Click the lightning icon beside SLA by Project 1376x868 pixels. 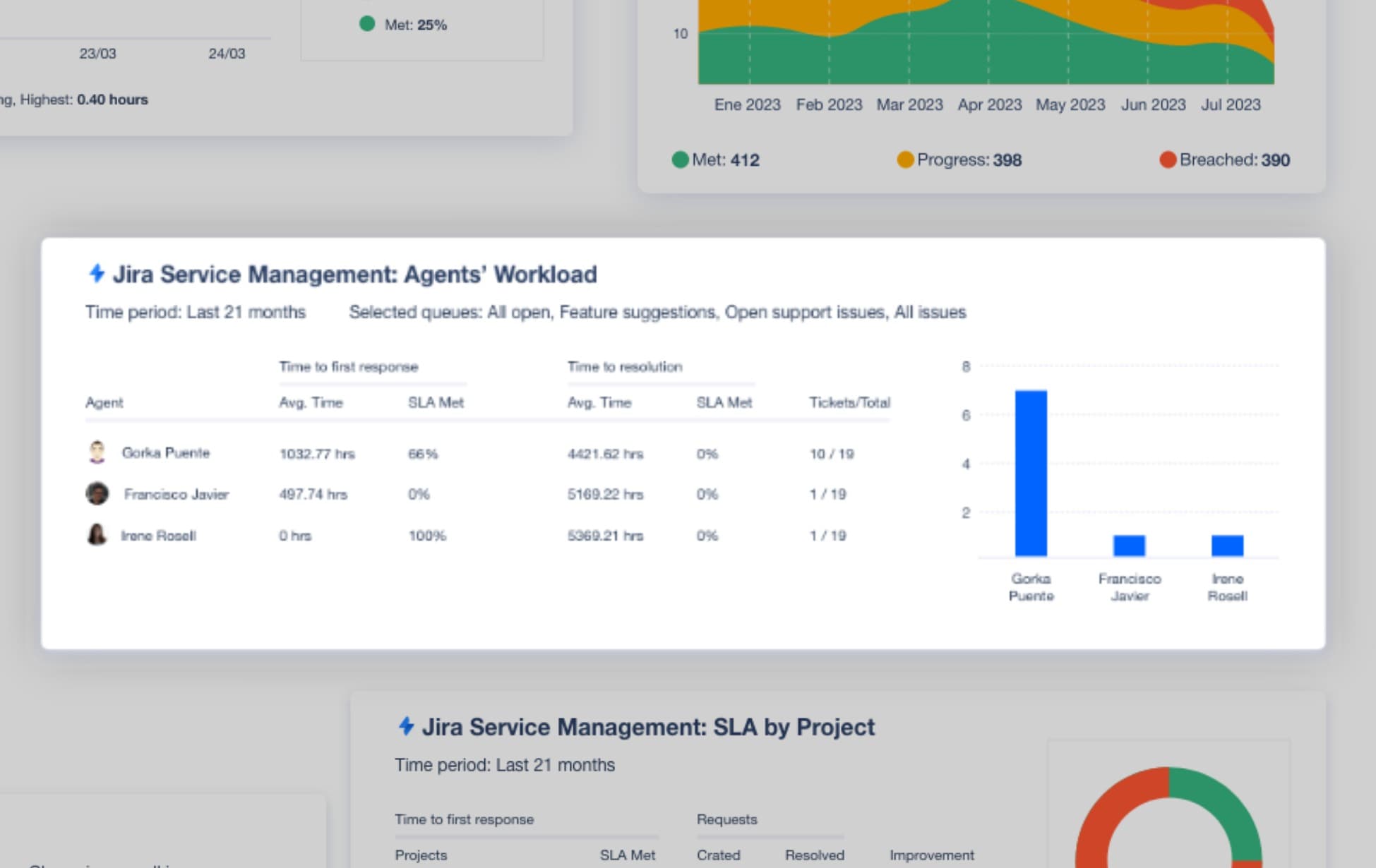(406, 725)
